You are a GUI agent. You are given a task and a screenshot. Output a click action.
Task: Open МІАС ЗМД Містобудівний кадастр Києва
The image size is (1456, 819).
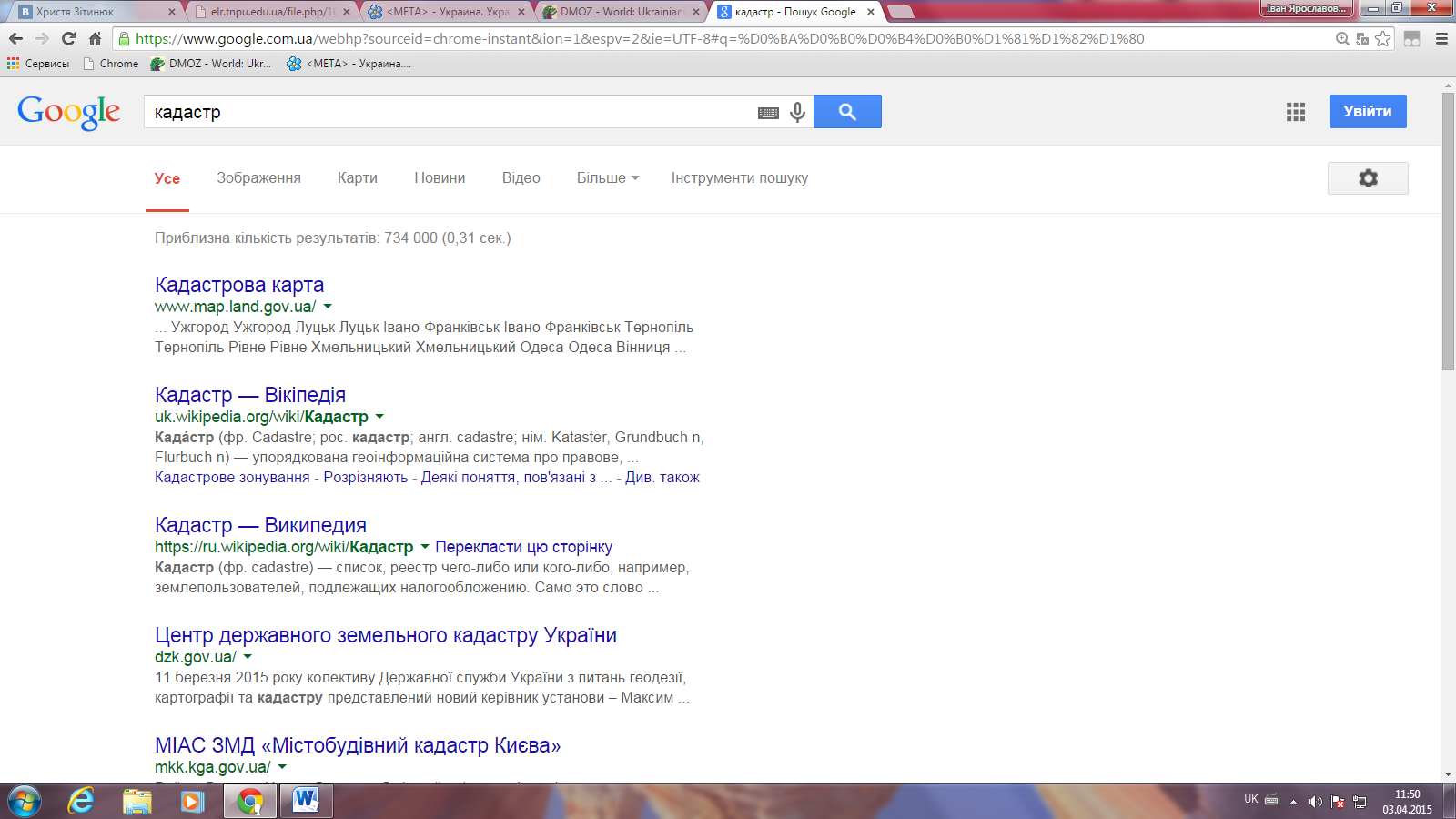pos(358,745)
